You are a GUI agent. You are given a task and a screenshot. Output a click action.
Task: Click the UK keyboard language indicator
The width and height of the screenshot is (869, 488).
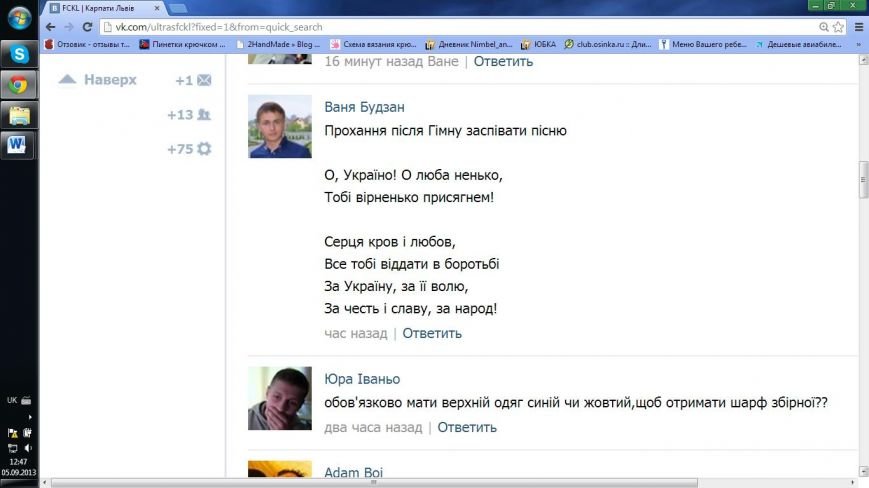point(12,400)
